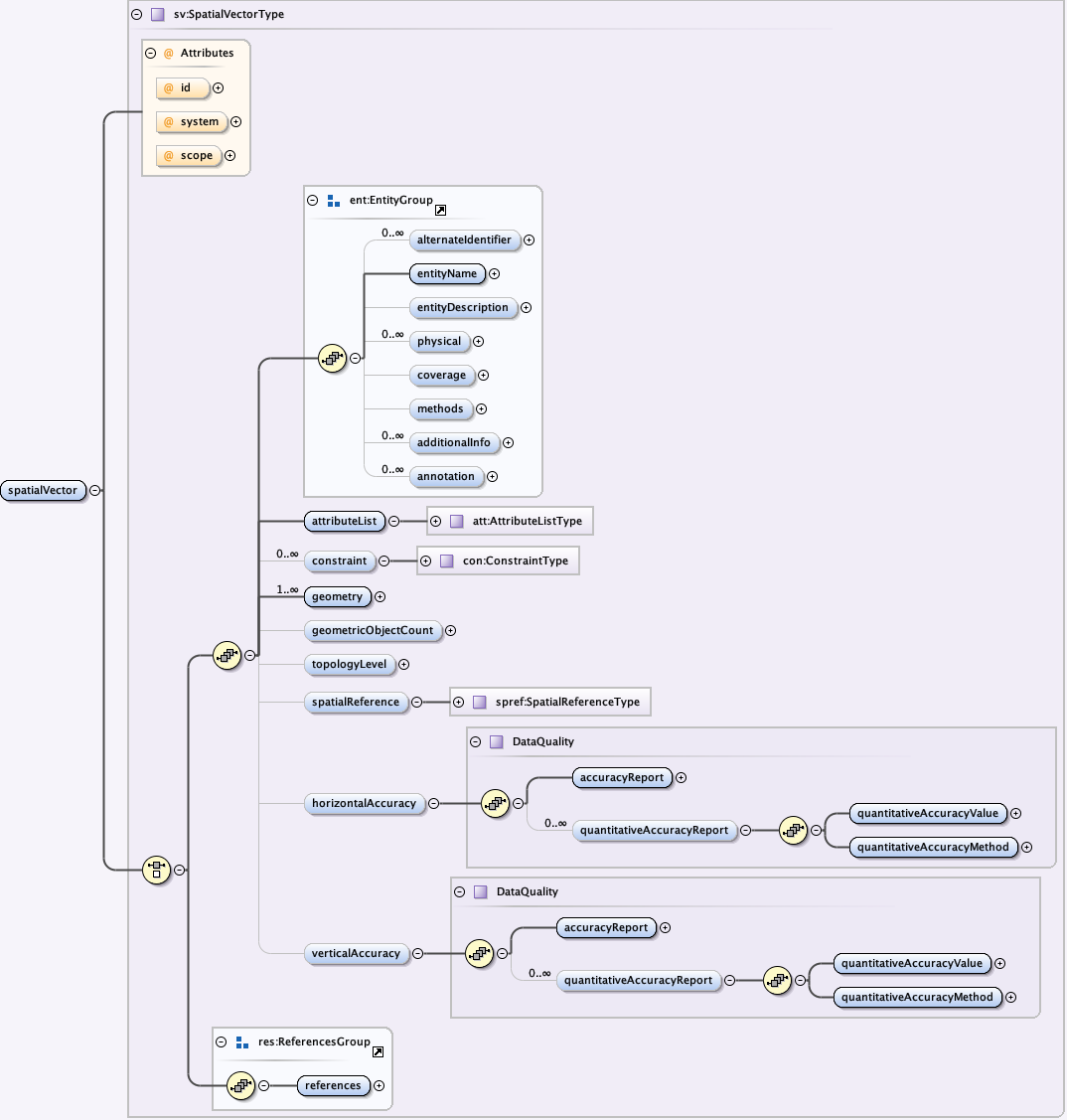Viewport: 1067px width, 1120px height.
Task: Expand the system attribute
Action: pos(235,122)
